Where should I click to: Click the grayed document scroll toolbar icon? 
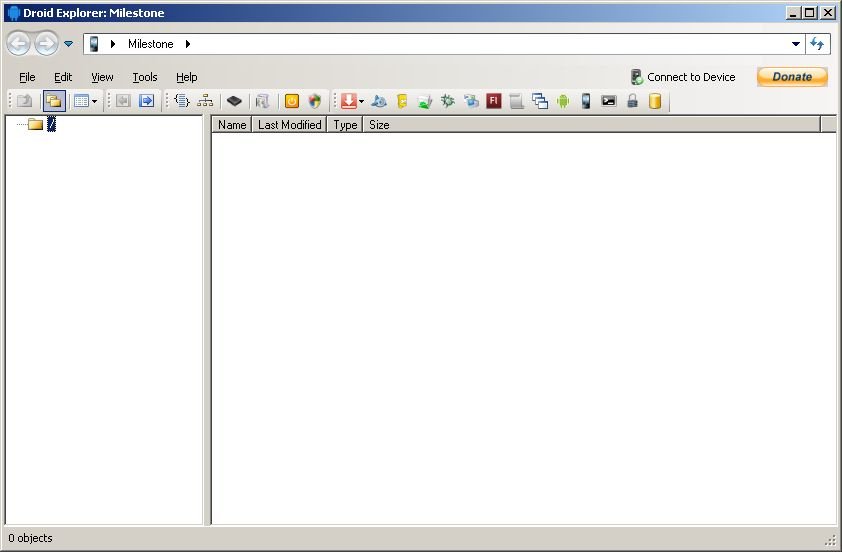[263, 101]
